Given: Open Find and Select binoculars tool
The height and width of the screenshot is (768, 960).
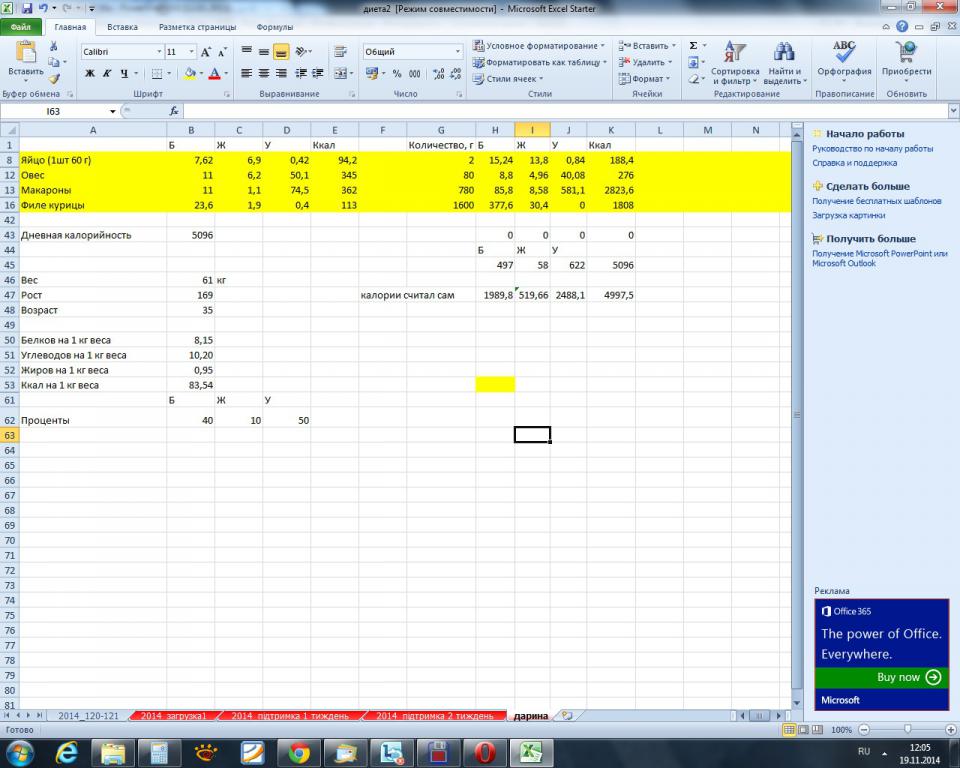Looking at the screenshot, I should click(x=784, y=60).
